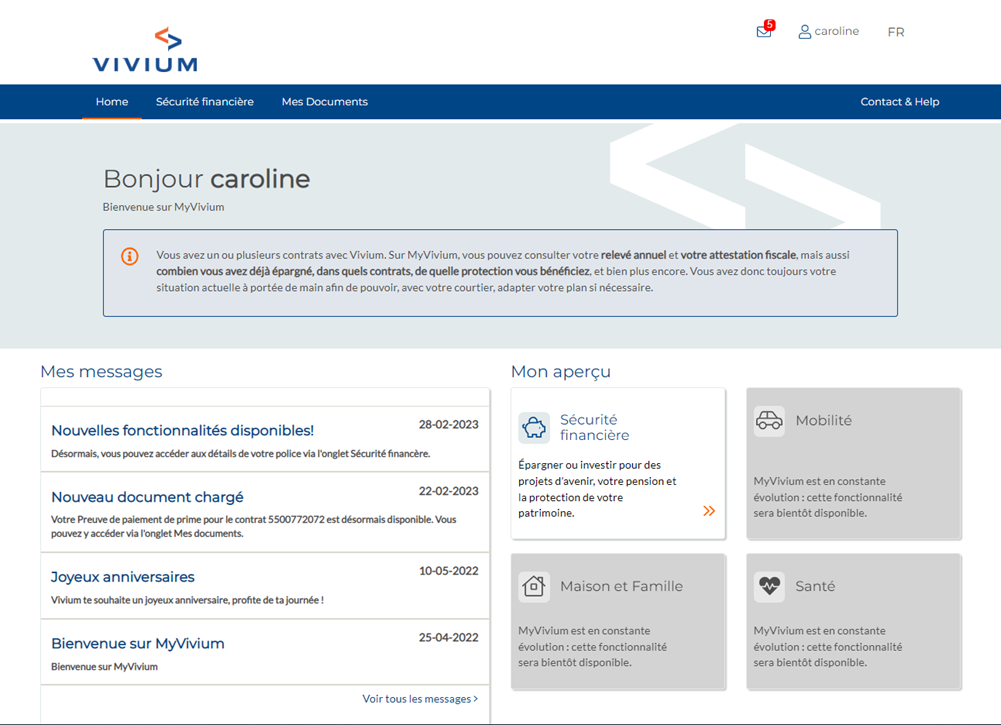
Task: Click the caroline username in the header
Action: (836, 31)
